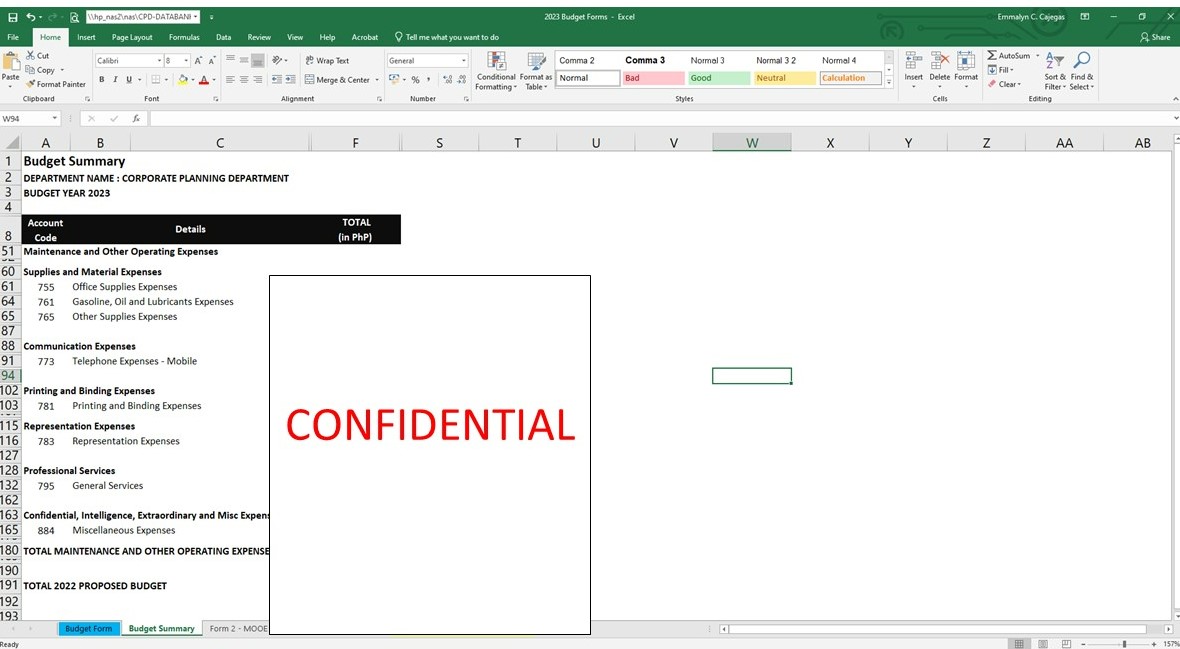The image size is (1180, 649).
Task: Toggle Bottom Align vertical alignment
Action: click(257, 60)
